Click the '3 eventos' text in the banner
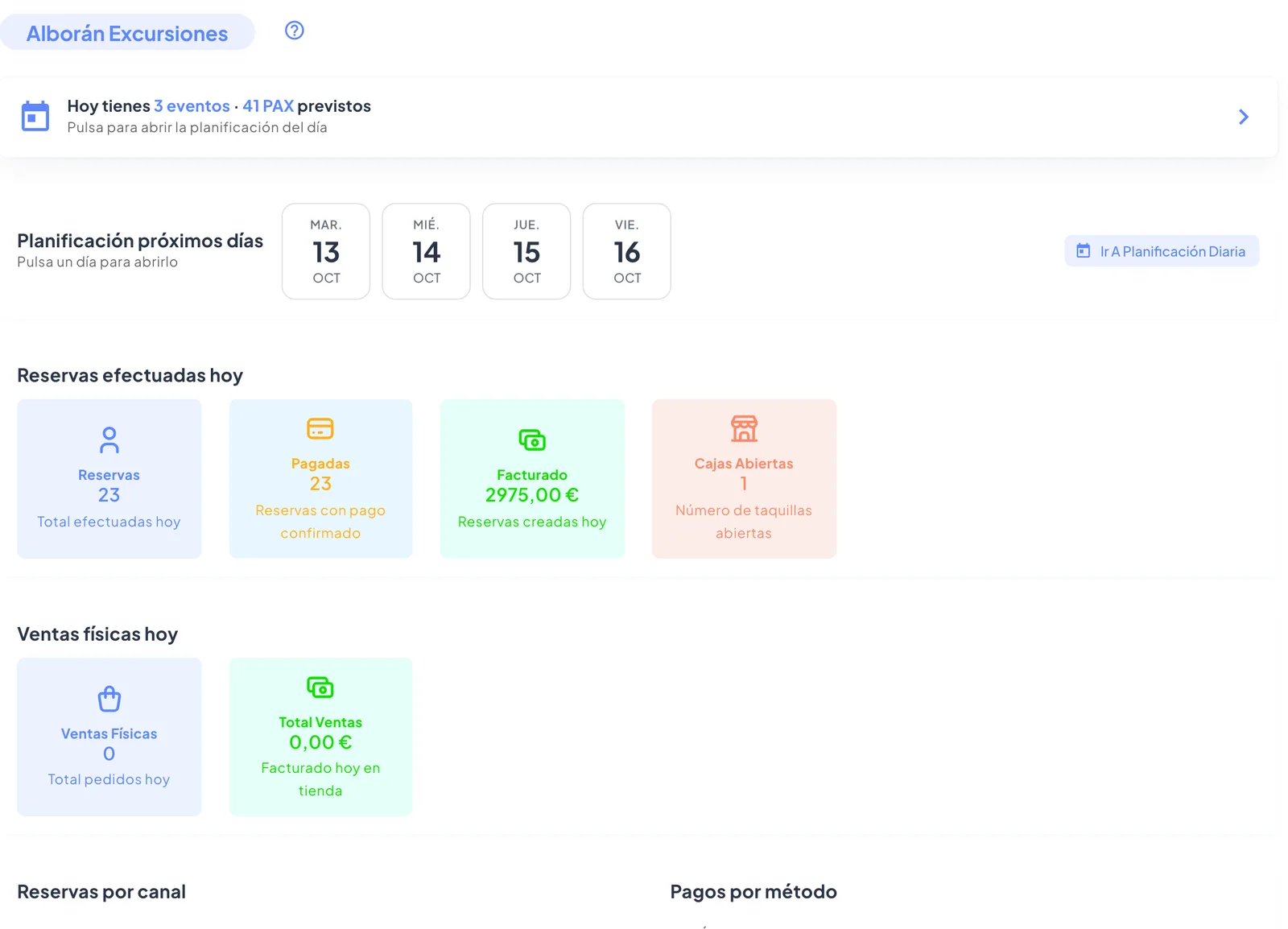The height and width of the screenshot is (929, 1288). point(192,106)
